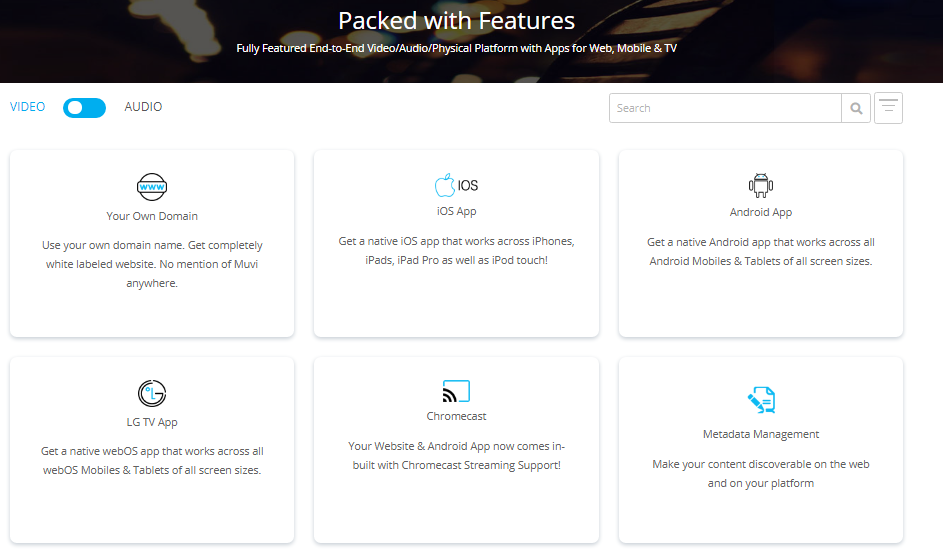Open the Android App title link
Screen dimensions: 943x551
click(761, 212)
